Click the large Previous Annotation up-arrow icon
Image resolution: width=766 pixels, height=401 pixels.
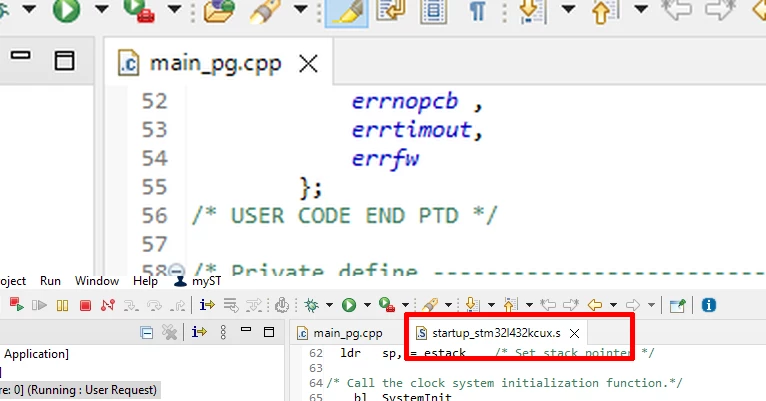[x=606, y=11]
